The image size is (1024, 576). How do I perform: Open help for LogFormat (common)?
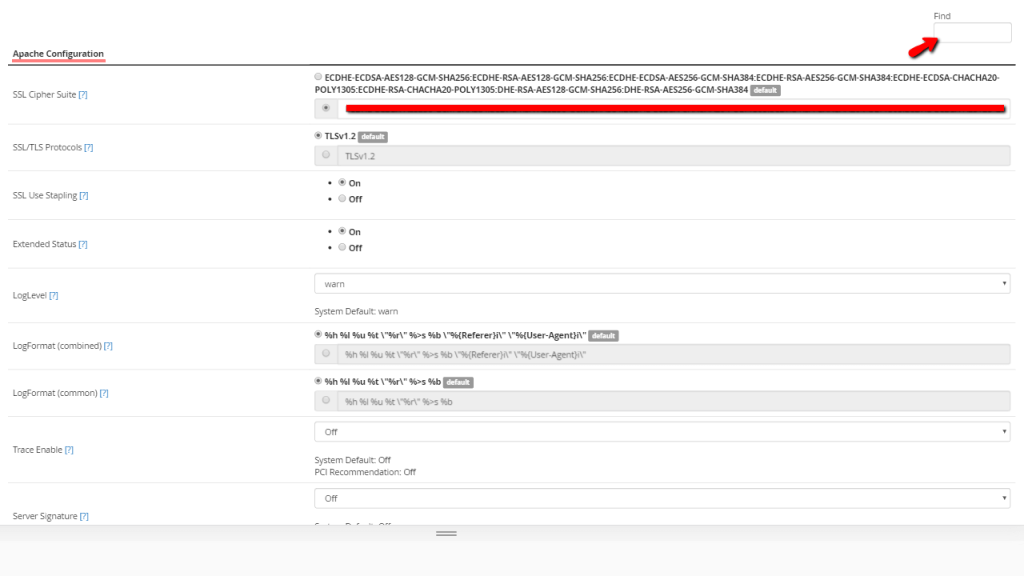(x=104, y=393)
